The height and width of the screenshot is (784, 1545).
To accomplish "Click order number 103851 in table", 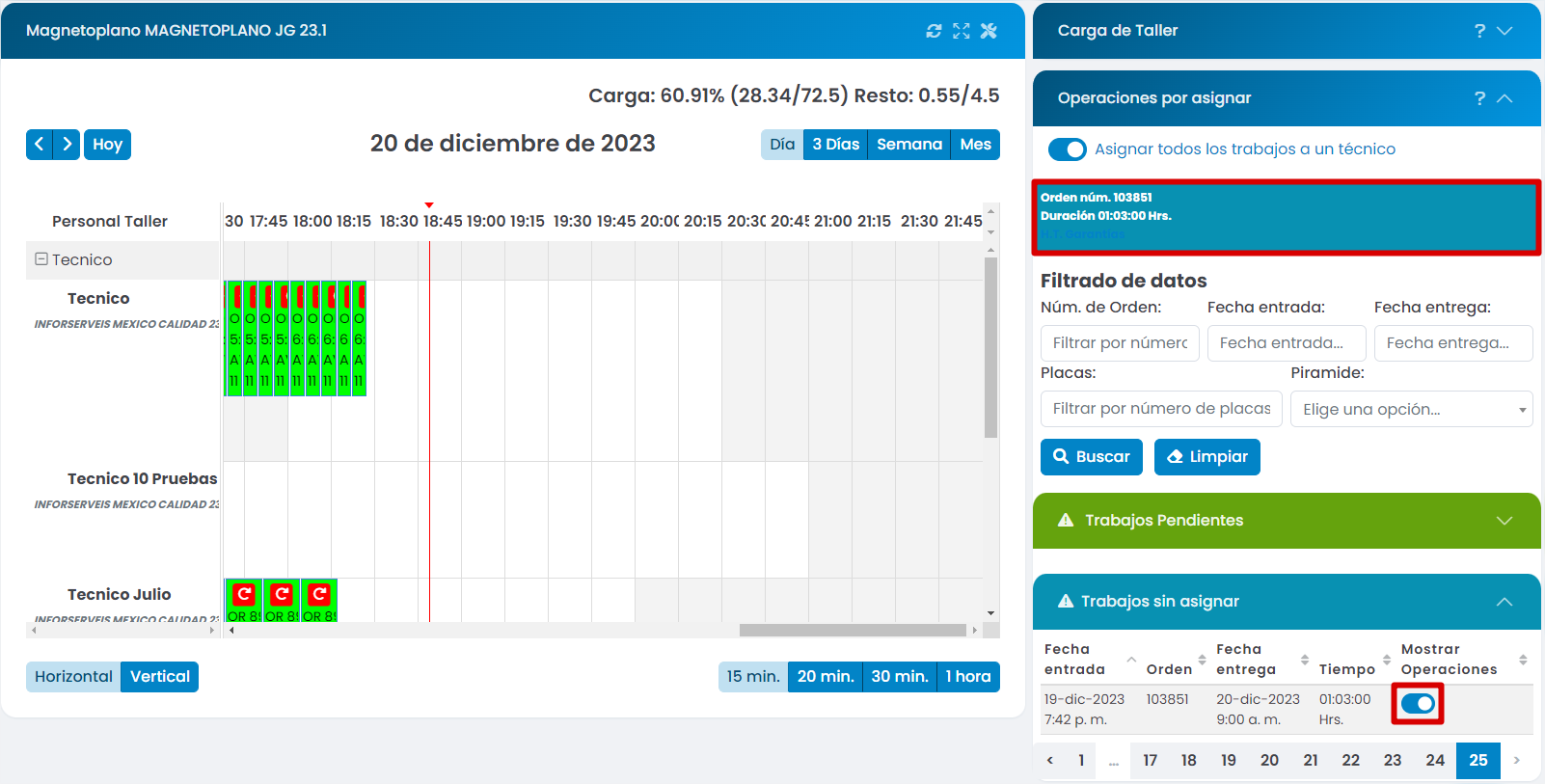I will click(x=1167, y=699).
